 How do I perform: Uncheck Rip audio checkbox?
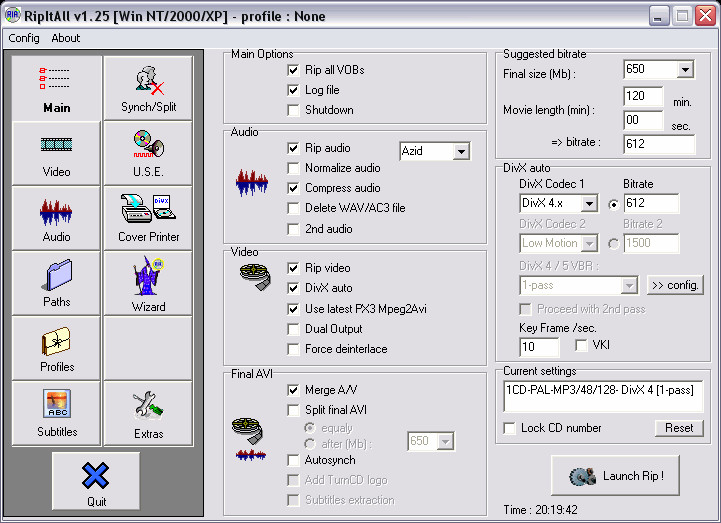(x=293, y=148)
